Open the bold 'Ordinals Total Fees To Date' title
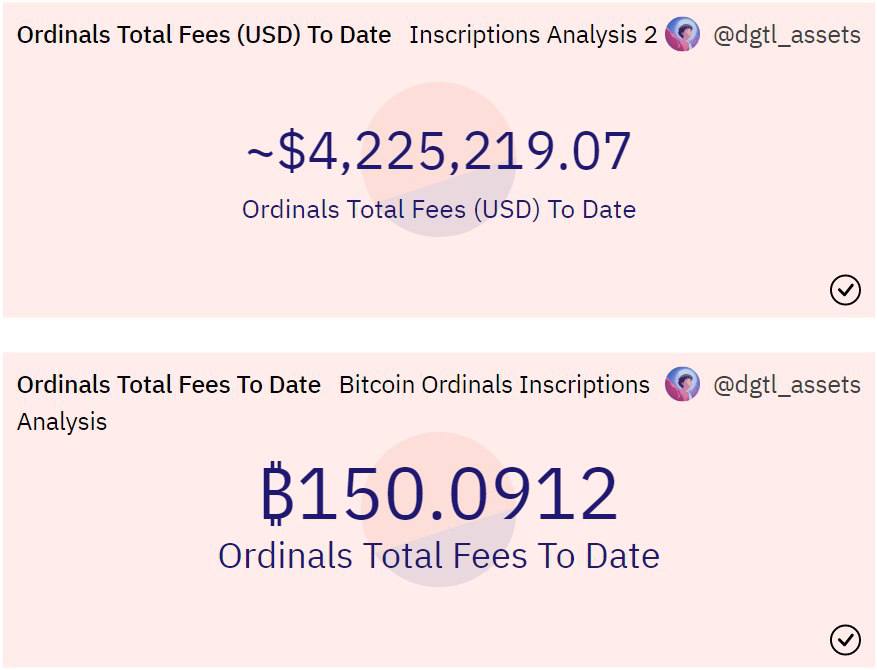The width and height of the screenshot is (877, 670). 169,384
